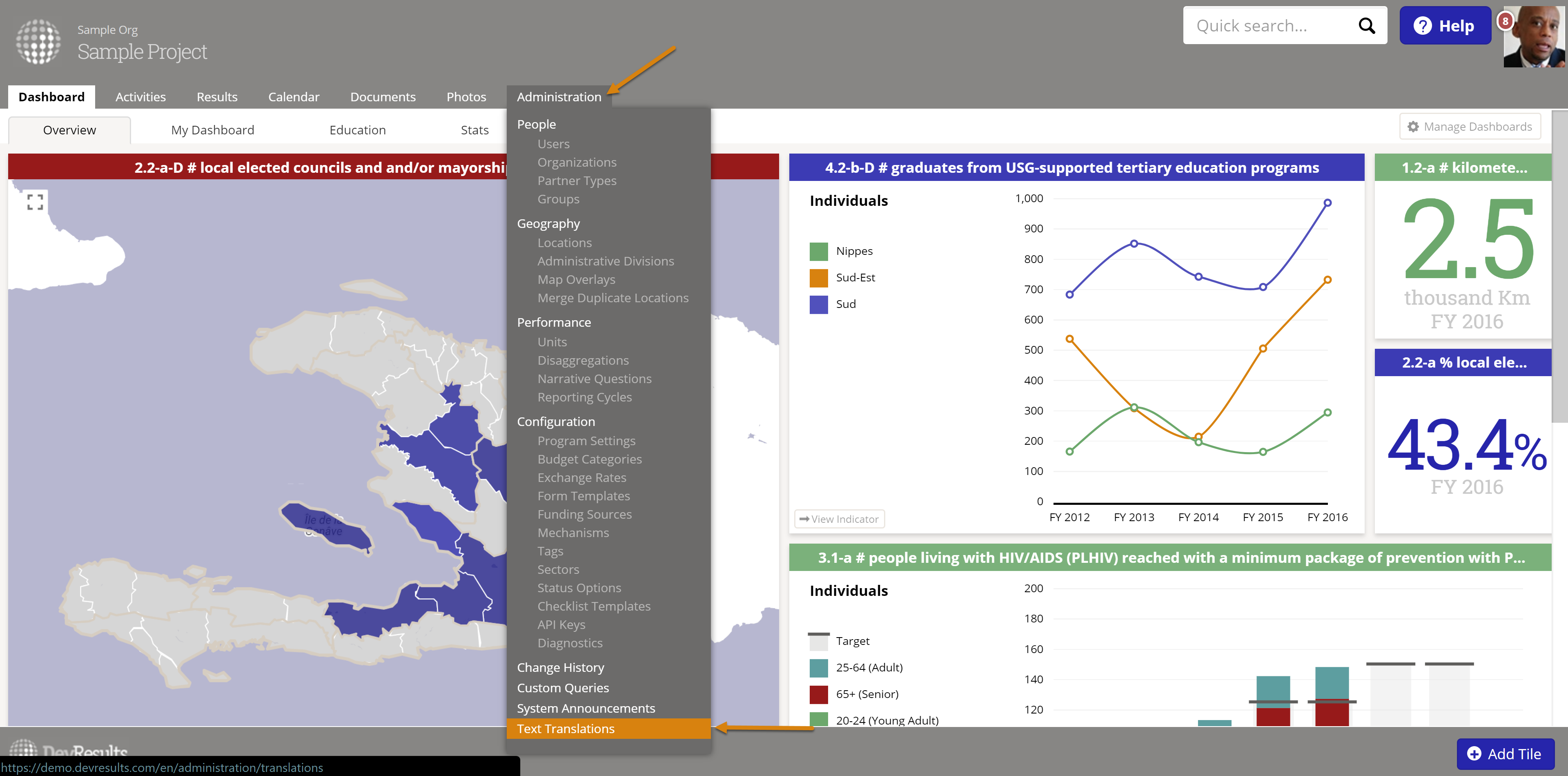Toggle the Sud-Est legend series
The height and width of the screenshot is (776, 1568).
[855, 278]
